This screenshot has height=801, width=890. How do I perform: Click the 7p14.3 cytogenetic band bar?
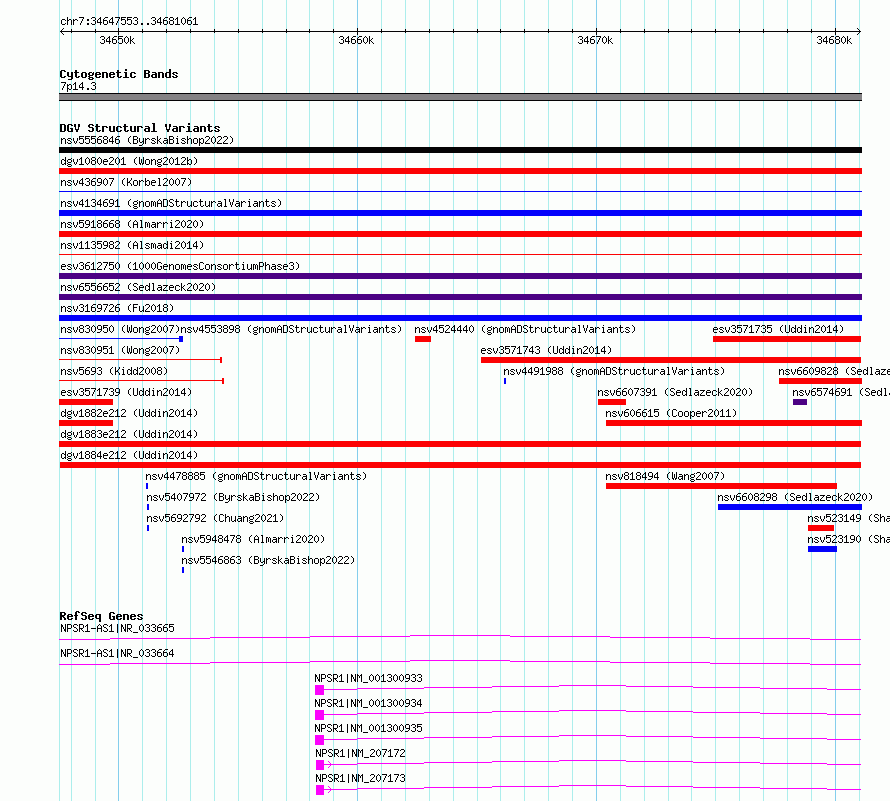point(460,97)
